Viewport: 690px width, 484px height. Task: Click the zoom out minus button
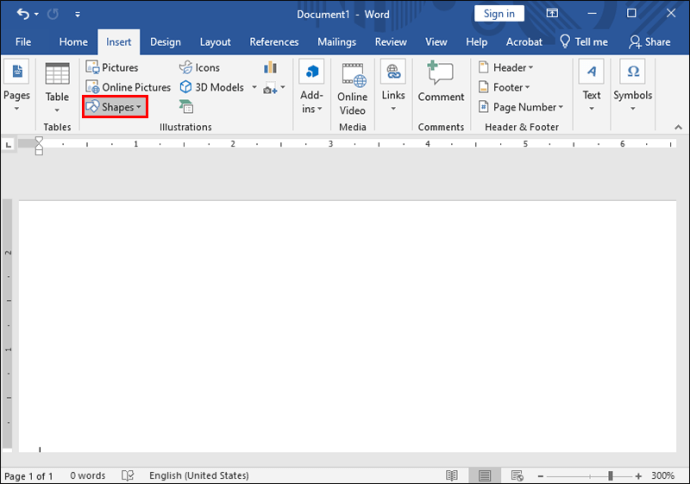point(540,476)
